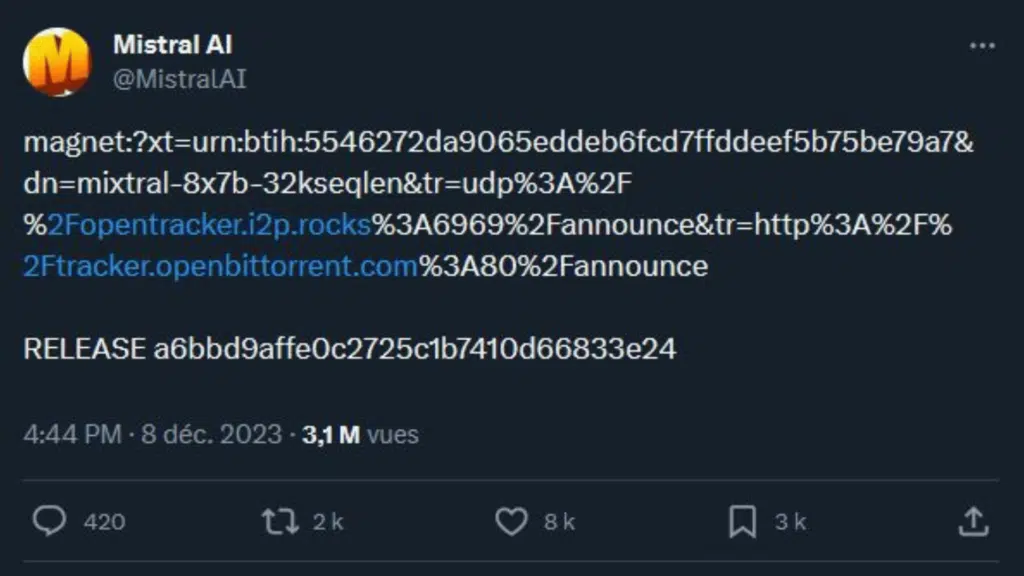Viewport: 1024px width, 576px height.
Task: Bookmark this tweet using the bookmark icon
Action: pyautogui.click(x=742, y=521)
